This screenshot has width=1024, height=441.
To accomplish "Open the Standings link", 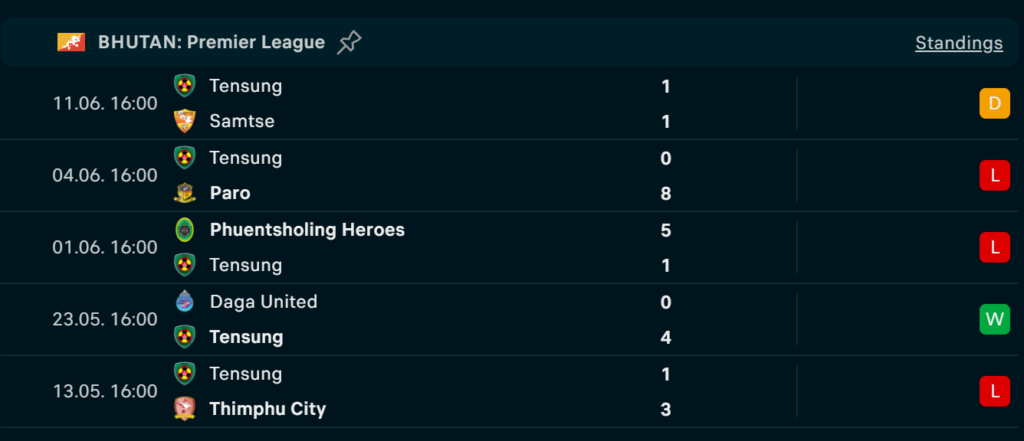I will [x=959, y=42].
